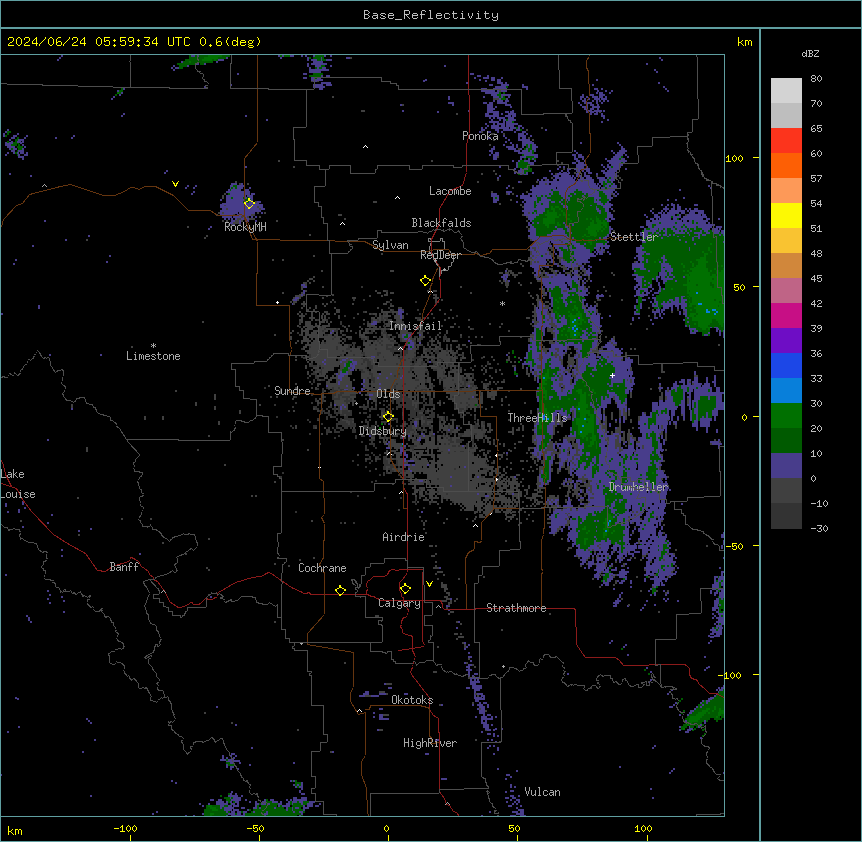Click the Drumheller town label

pos(638,487)
